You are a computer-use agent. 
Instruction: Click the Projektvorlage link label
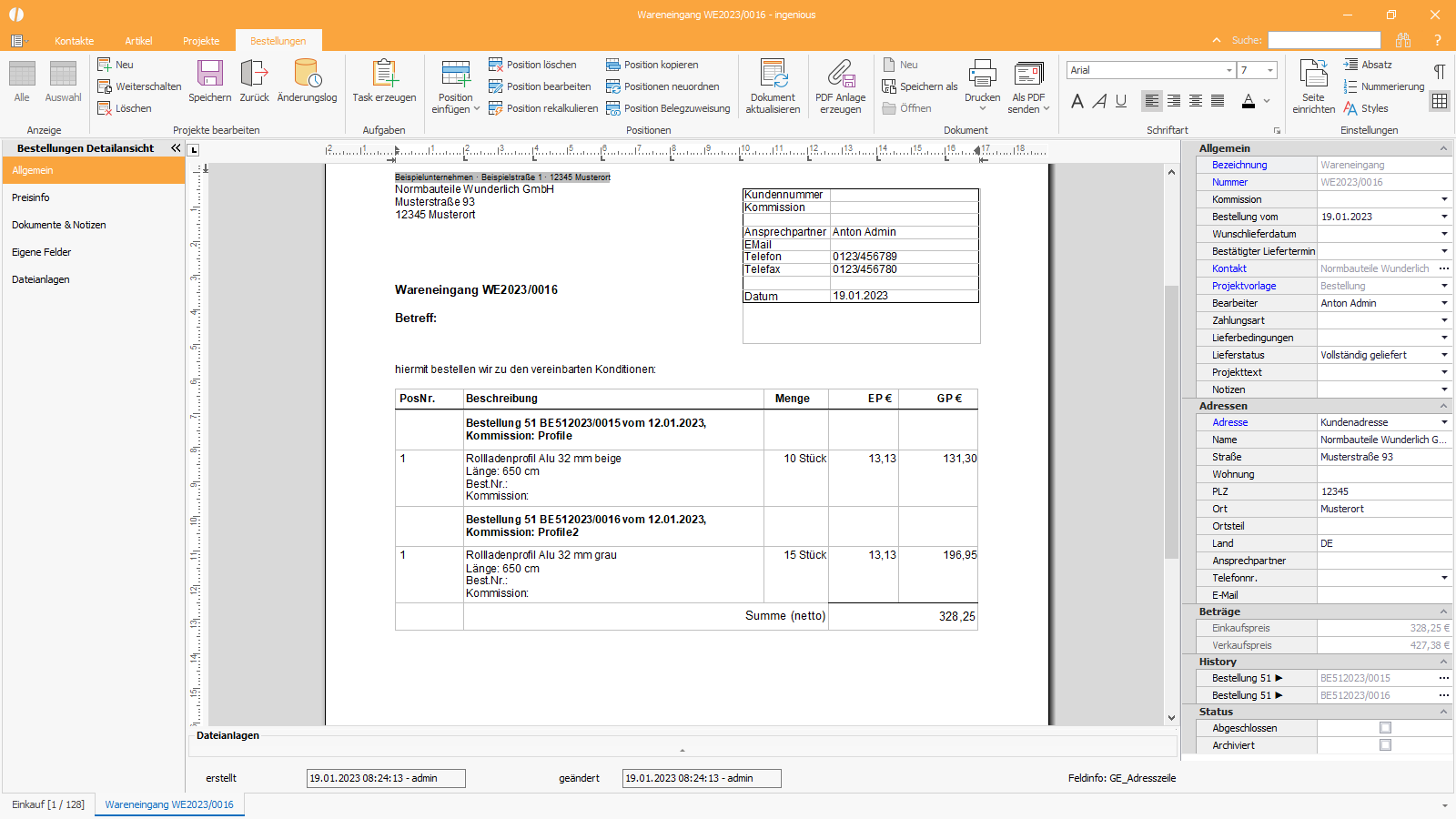pyautogui.click(x=1243, y=286)
